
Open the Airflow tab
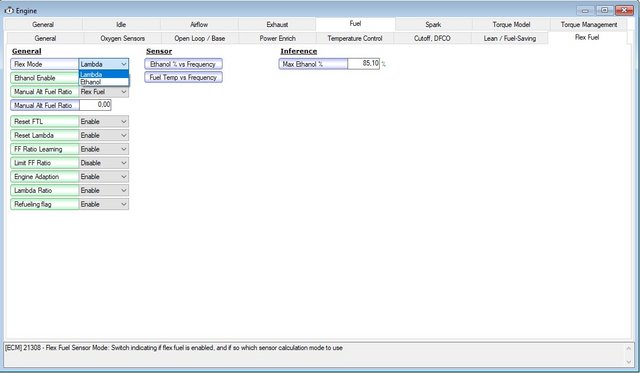point(199,24)
